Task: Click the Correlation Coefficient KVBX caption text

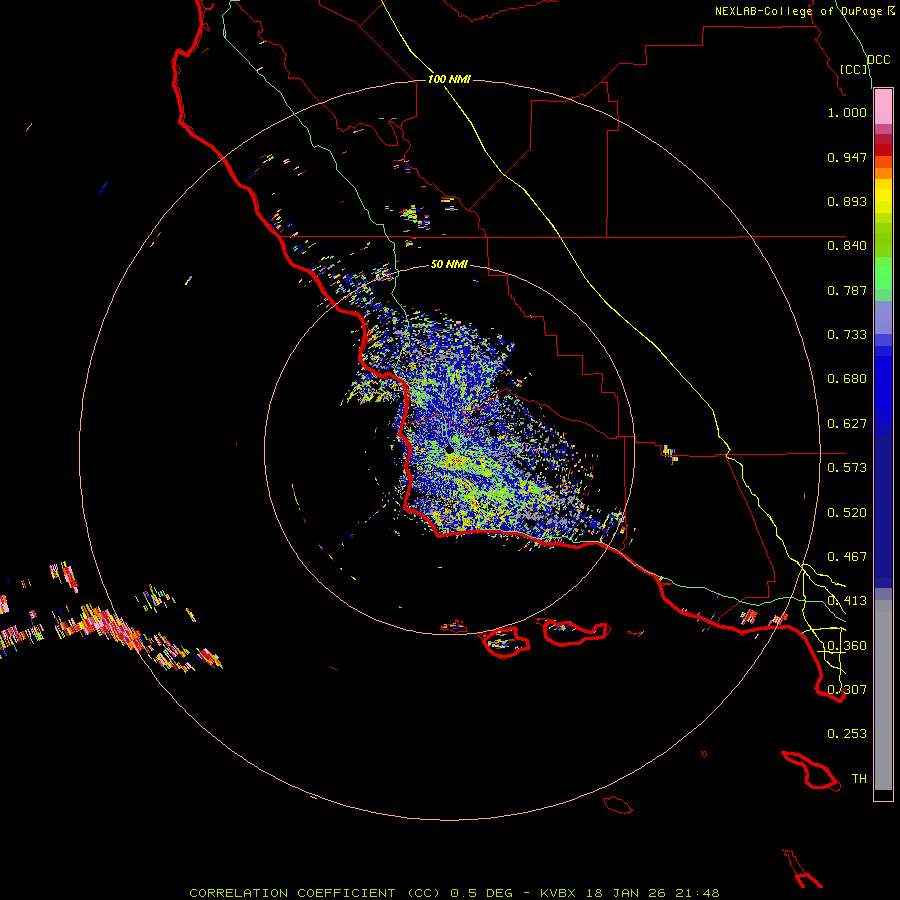Action: [454, 893]
